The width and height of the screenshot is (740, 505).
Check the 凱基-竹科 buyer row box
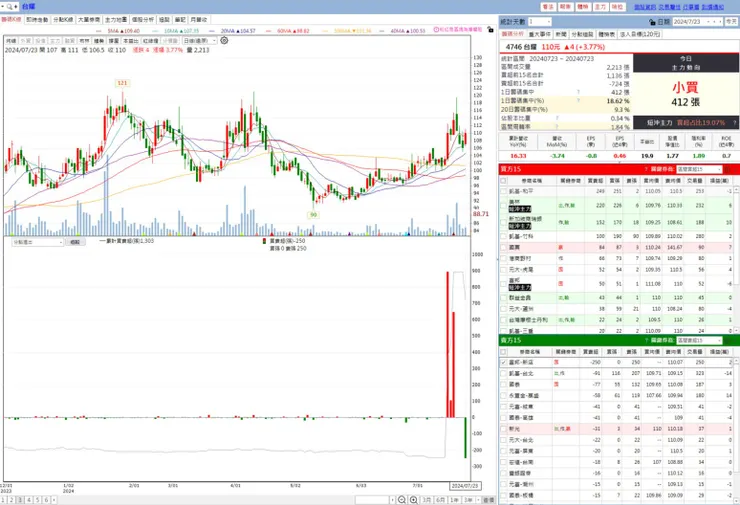[x=504, y=236]
